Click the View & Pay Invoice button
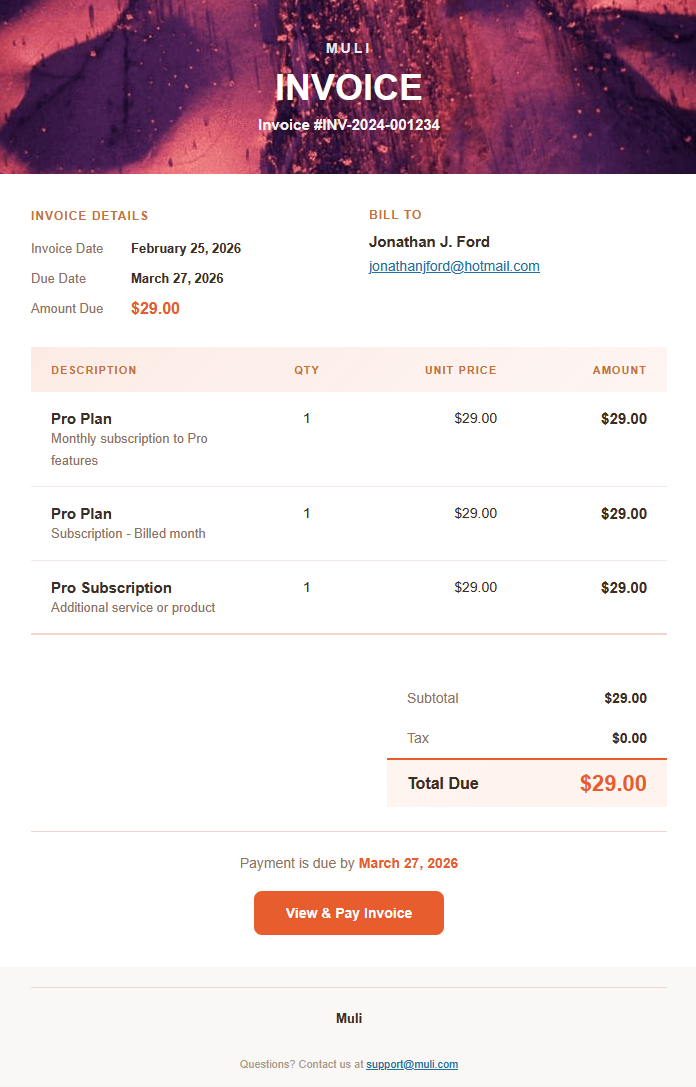 [x=348, y=913]
